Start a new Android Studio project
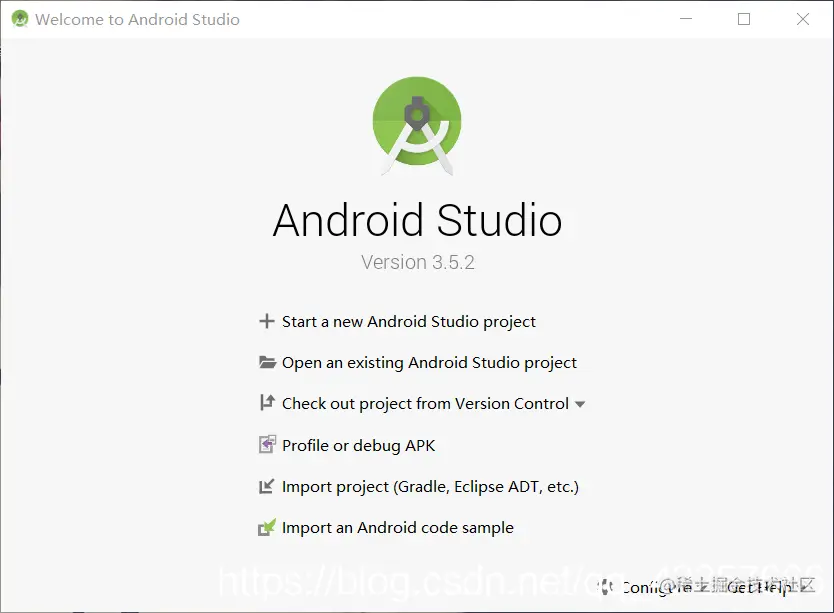 pos(408,322)
